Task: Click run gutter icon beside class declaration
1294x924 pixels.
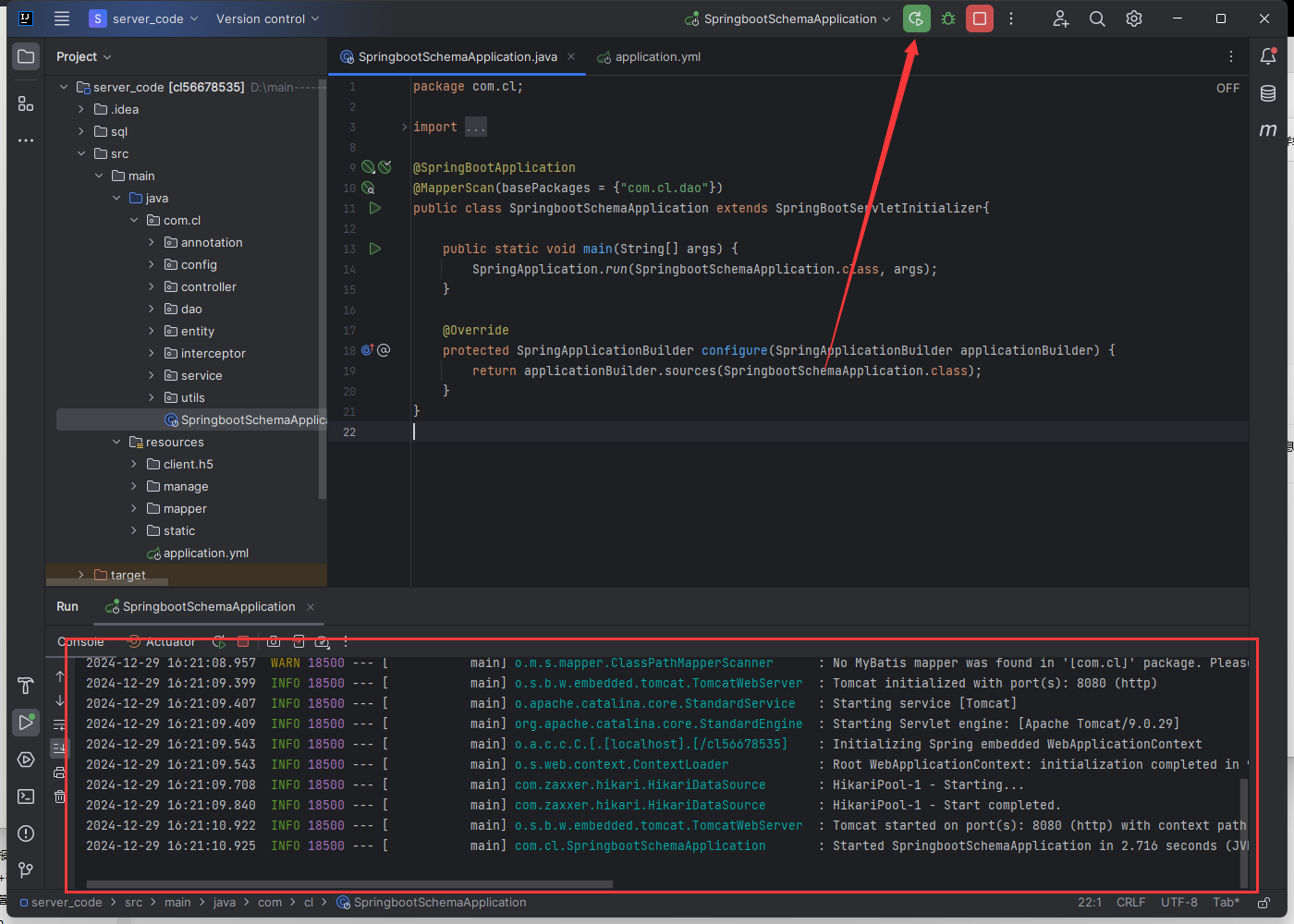Action: pos(375,208)
